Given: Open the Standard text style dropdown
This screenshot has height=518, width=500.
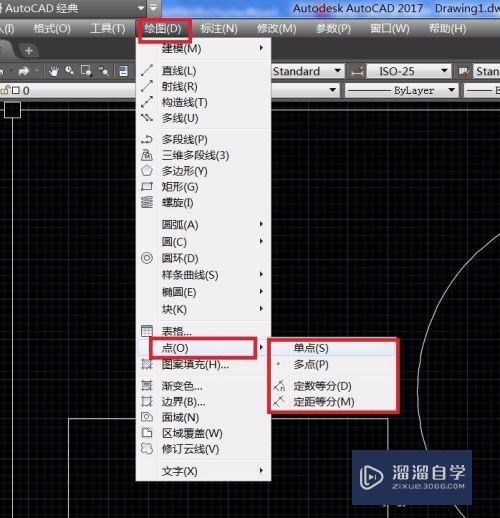Looking at the screenshot, I should pos(337,71).
